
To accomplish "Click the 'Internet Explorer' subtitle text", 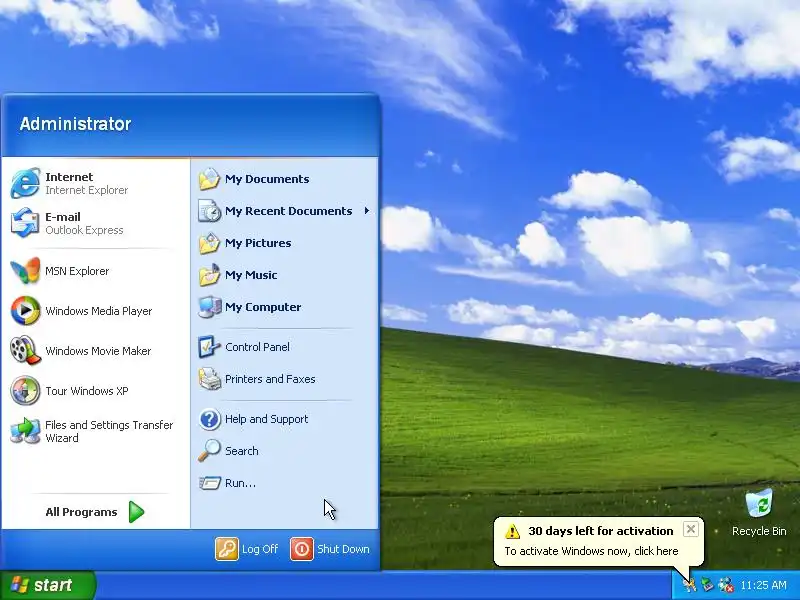I will (86, 190).
